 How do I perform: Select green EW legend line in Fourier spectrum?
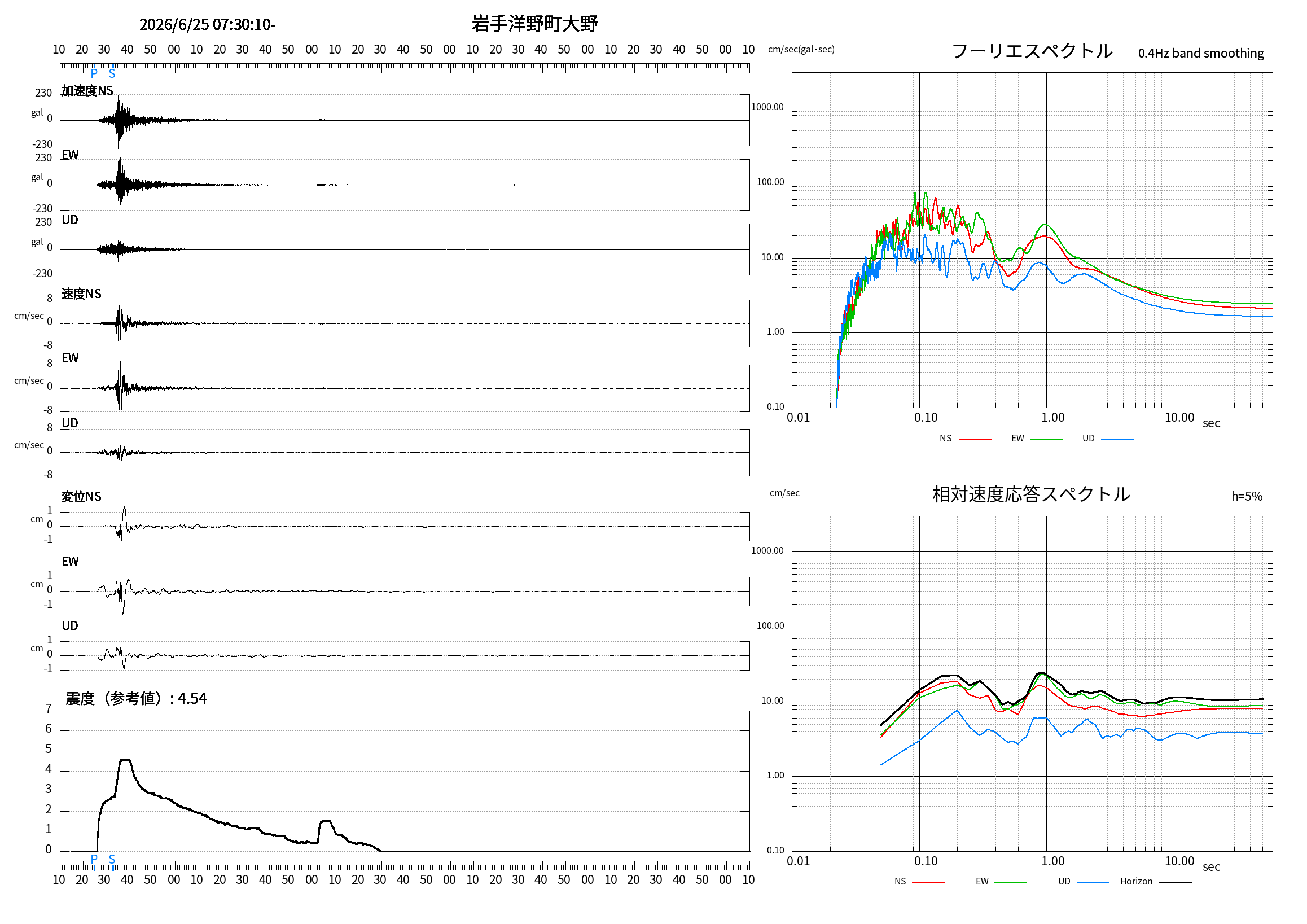pos(1046,439)
